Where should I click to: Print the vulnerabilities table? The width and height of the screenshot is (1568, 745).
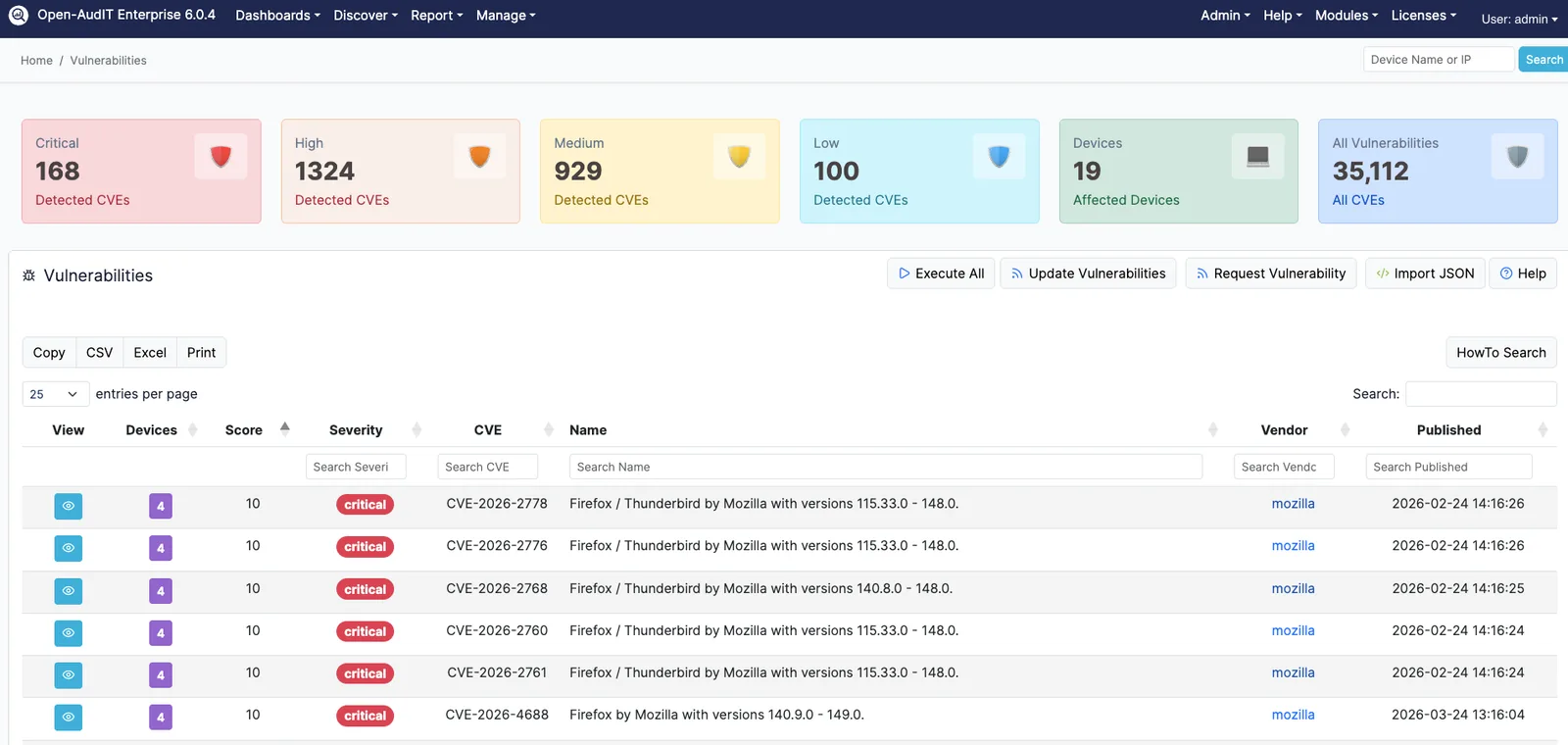[x=201, y=353]
